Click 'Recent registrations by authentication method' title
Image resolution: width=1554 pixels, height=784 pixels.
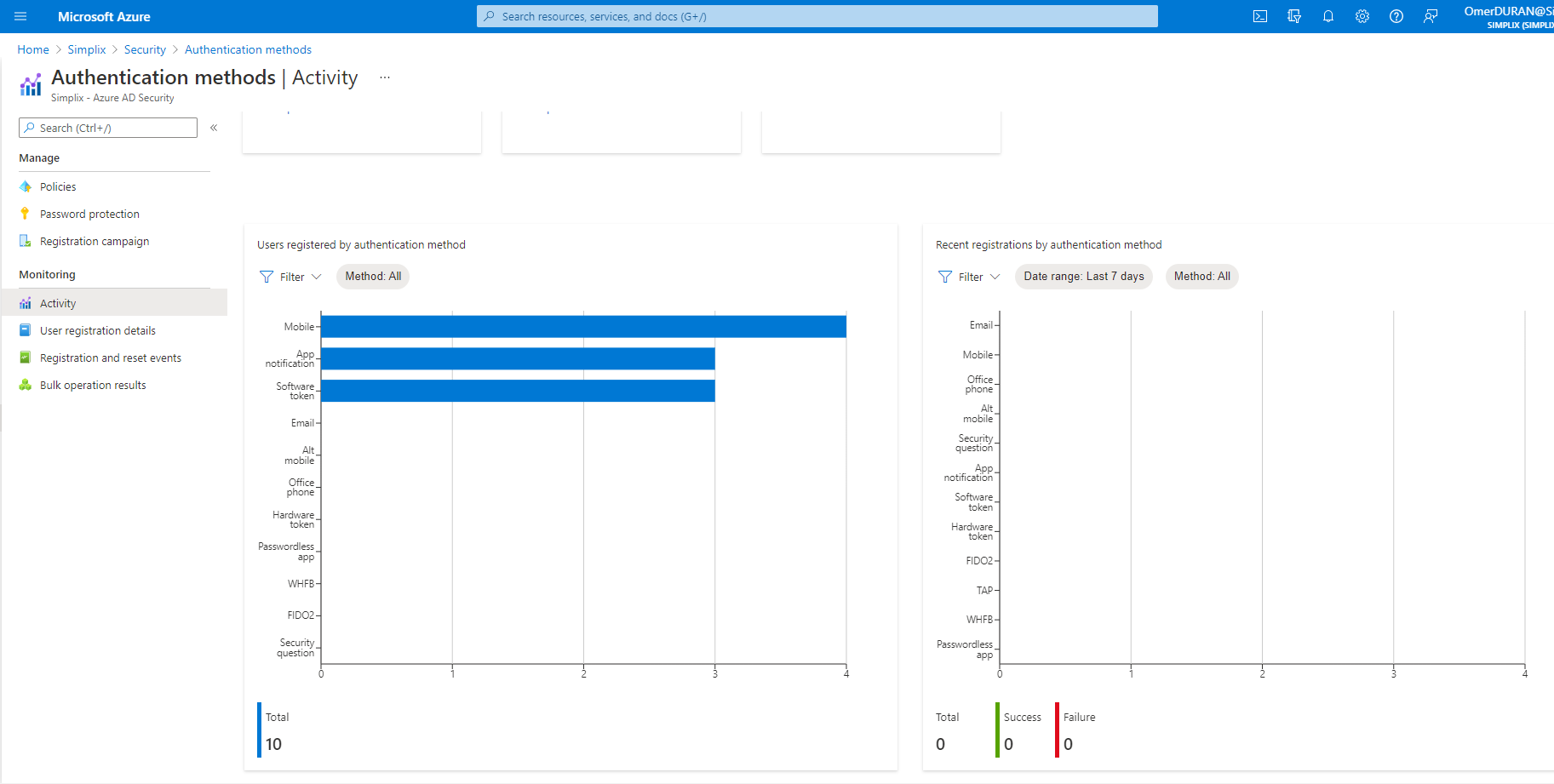[x=1048, y=244]
